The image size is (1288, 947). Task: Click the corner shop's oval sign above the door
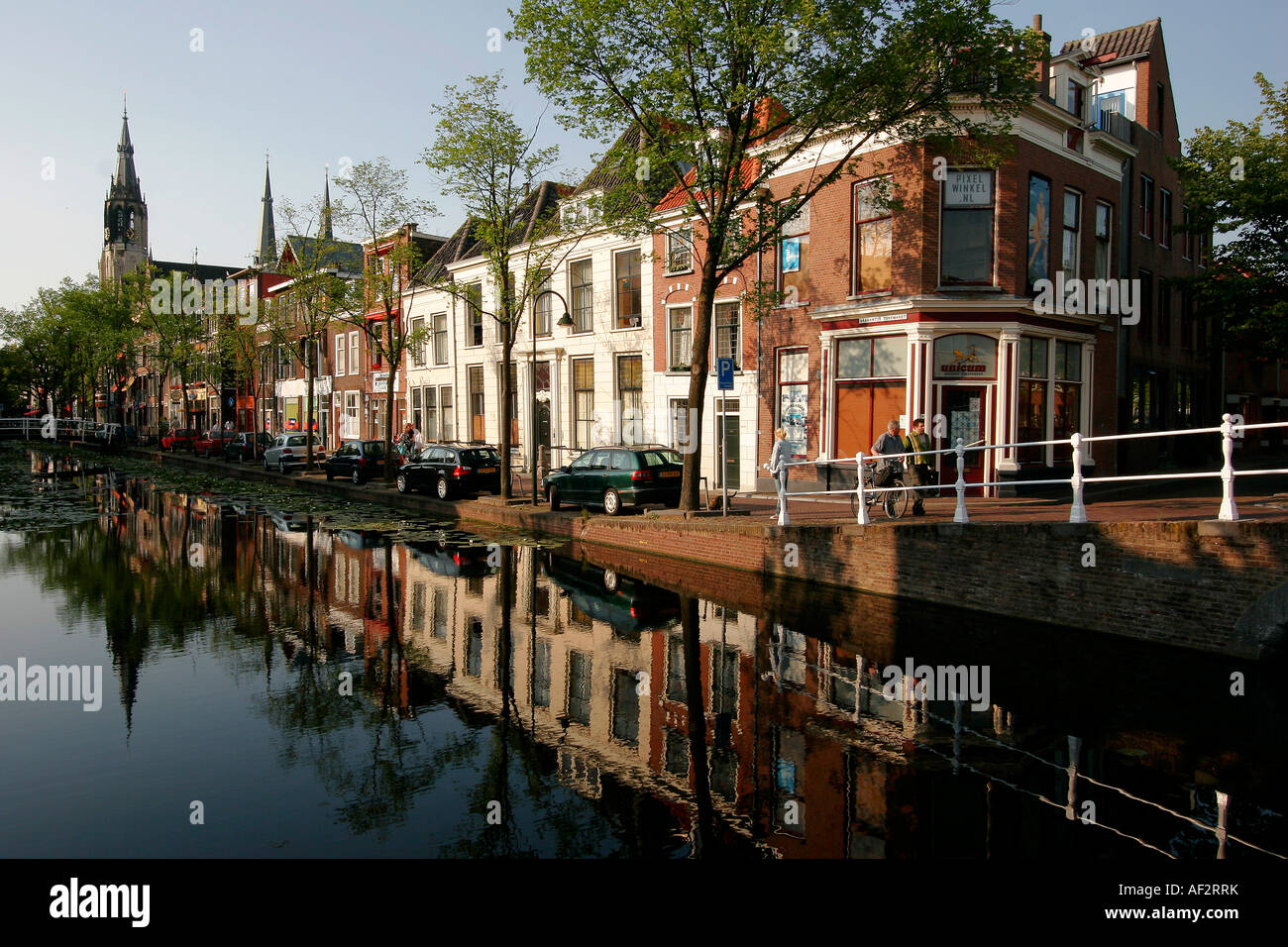[x=964, y=354]
